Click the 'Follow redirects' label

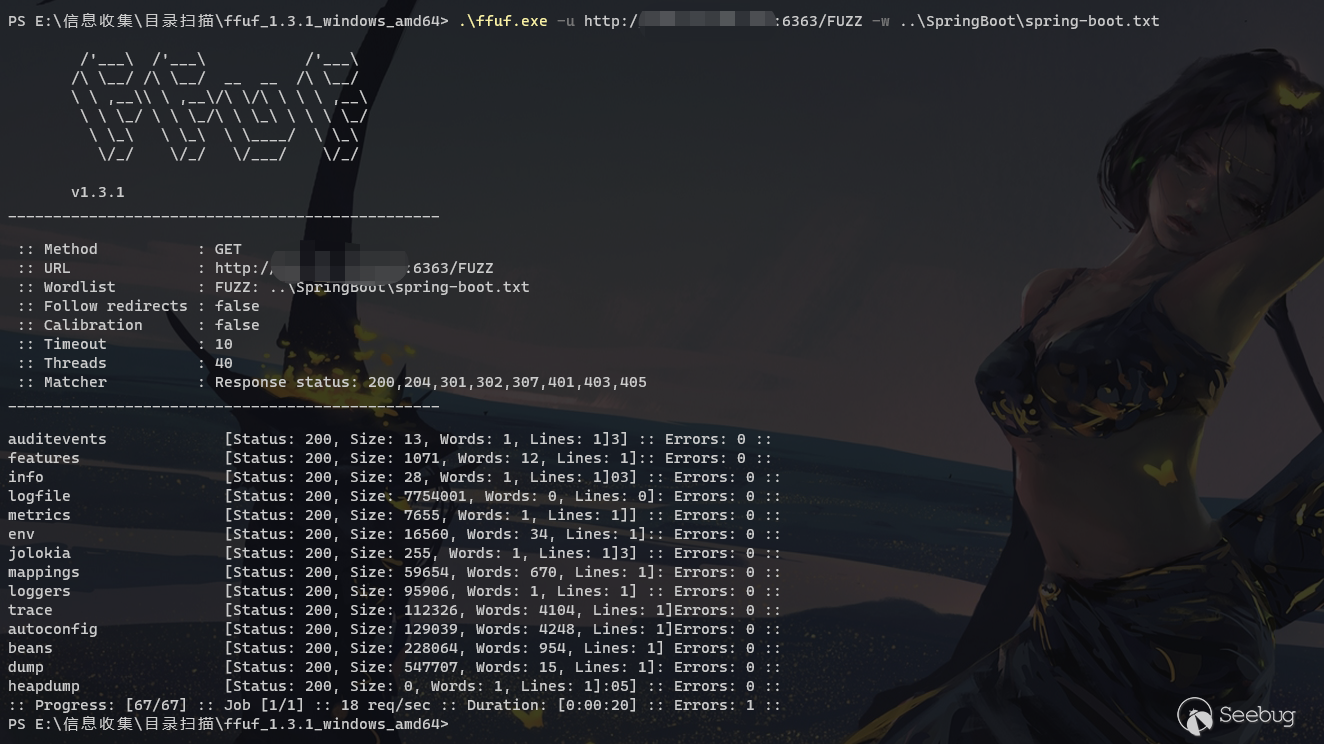116,306
